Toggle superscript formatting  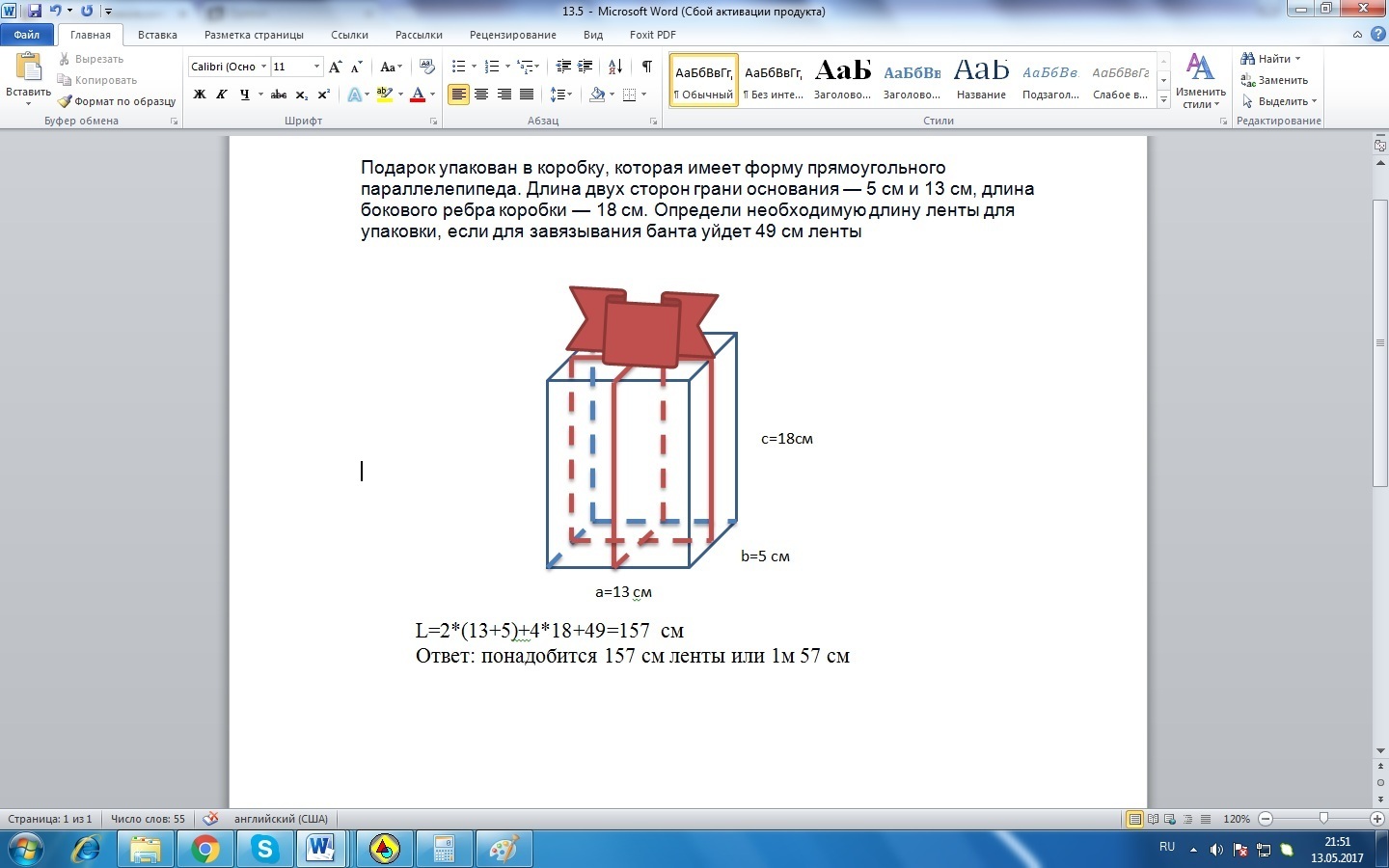point(323,95)
